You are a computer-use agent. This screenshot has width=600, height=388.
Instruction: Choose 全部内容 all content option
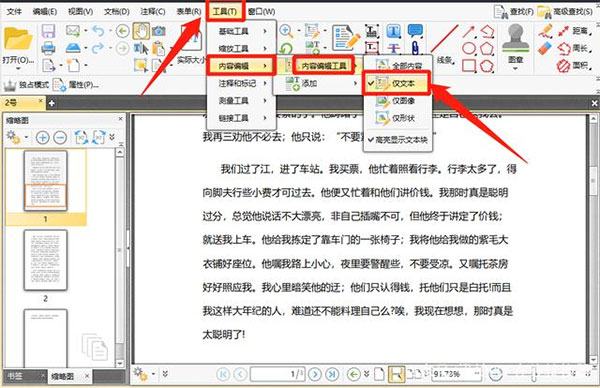pos(398,66)
